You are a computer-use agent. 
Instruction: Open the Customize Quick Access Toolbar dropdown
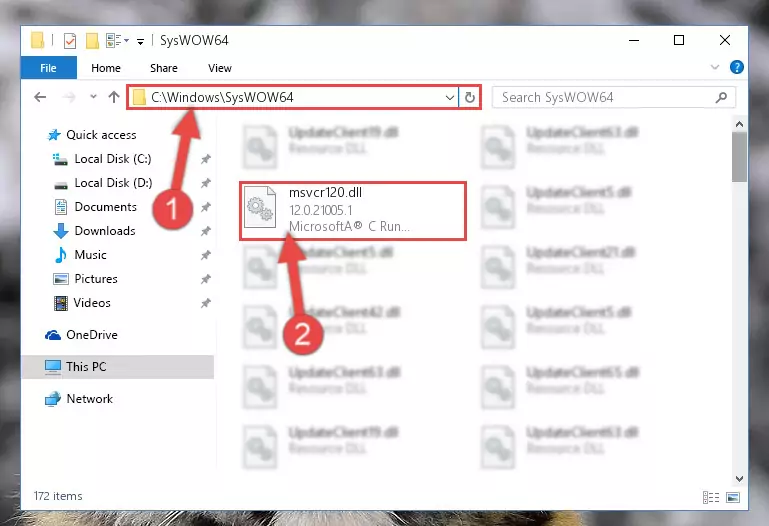140,42
